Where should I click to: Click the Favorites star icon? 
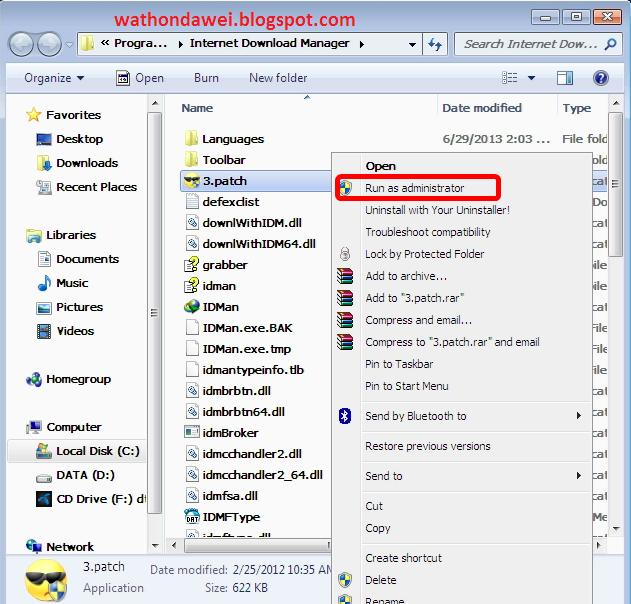[34, 115]
